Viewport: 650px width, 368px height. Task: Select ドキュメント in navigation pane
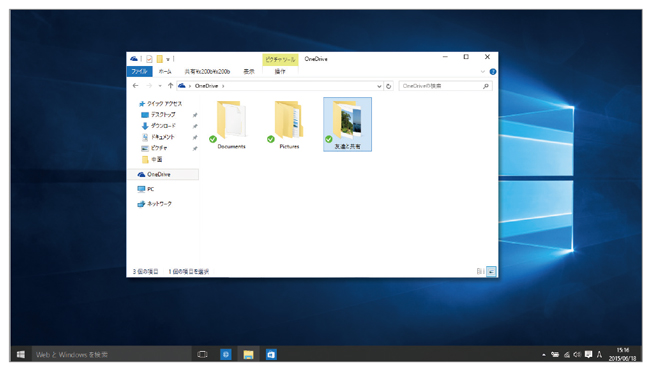tap(158, 137)
